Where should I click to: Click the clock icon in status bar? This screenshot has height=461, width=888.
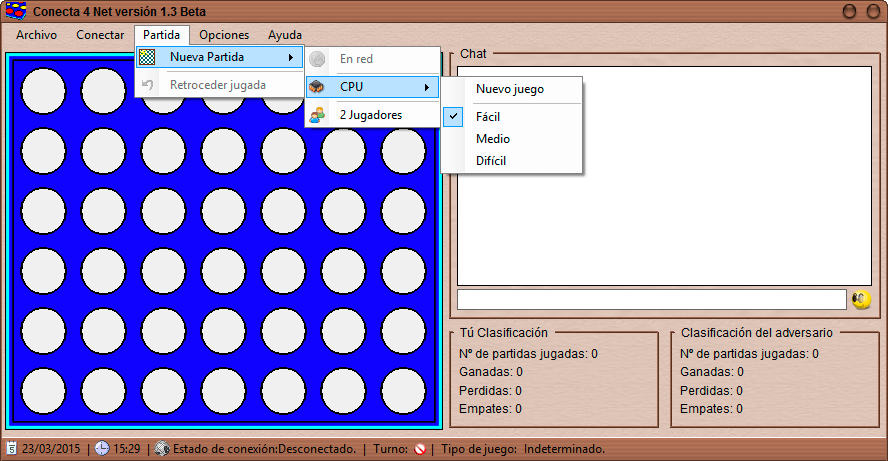click(102, 449)
